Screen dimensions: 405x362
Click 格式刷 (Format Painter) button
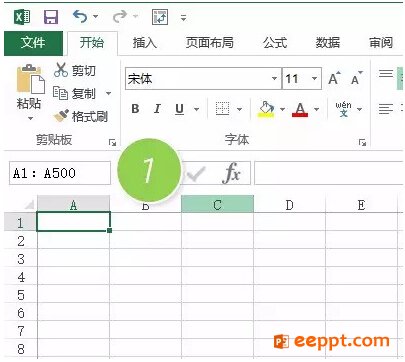(81, 116)
